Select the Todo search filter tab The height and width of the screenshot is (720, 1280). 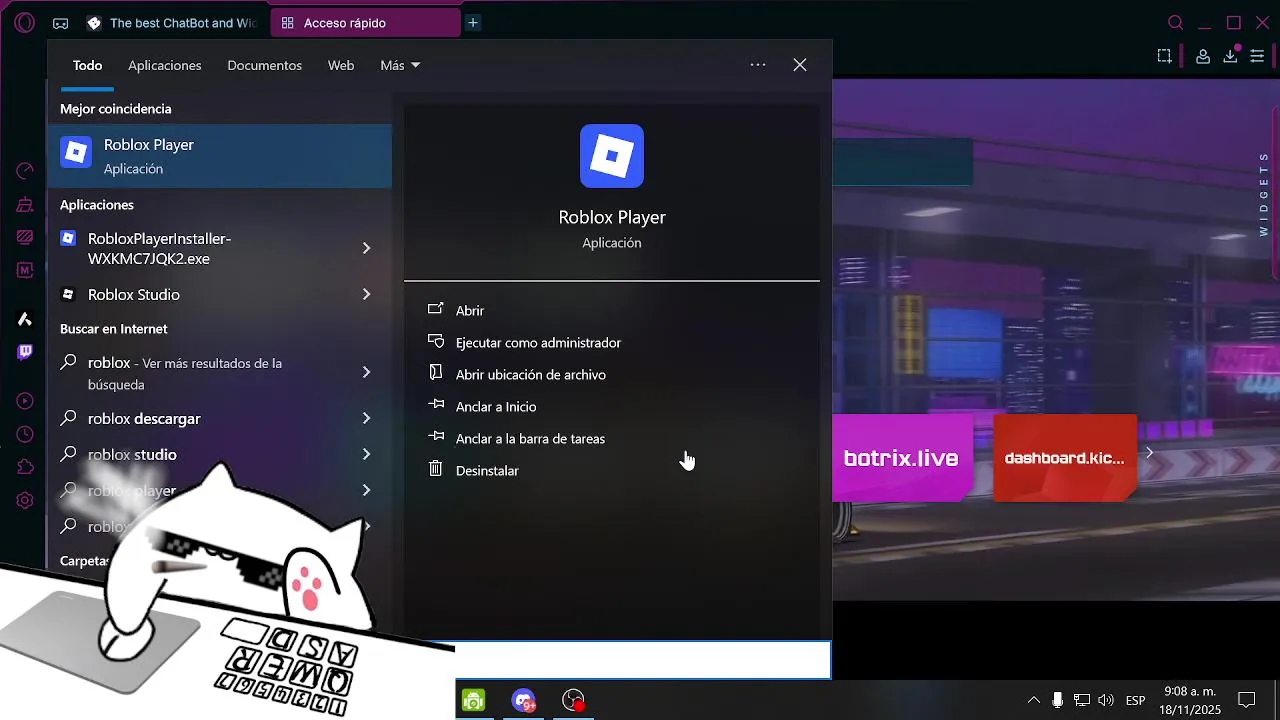(87, 65)
